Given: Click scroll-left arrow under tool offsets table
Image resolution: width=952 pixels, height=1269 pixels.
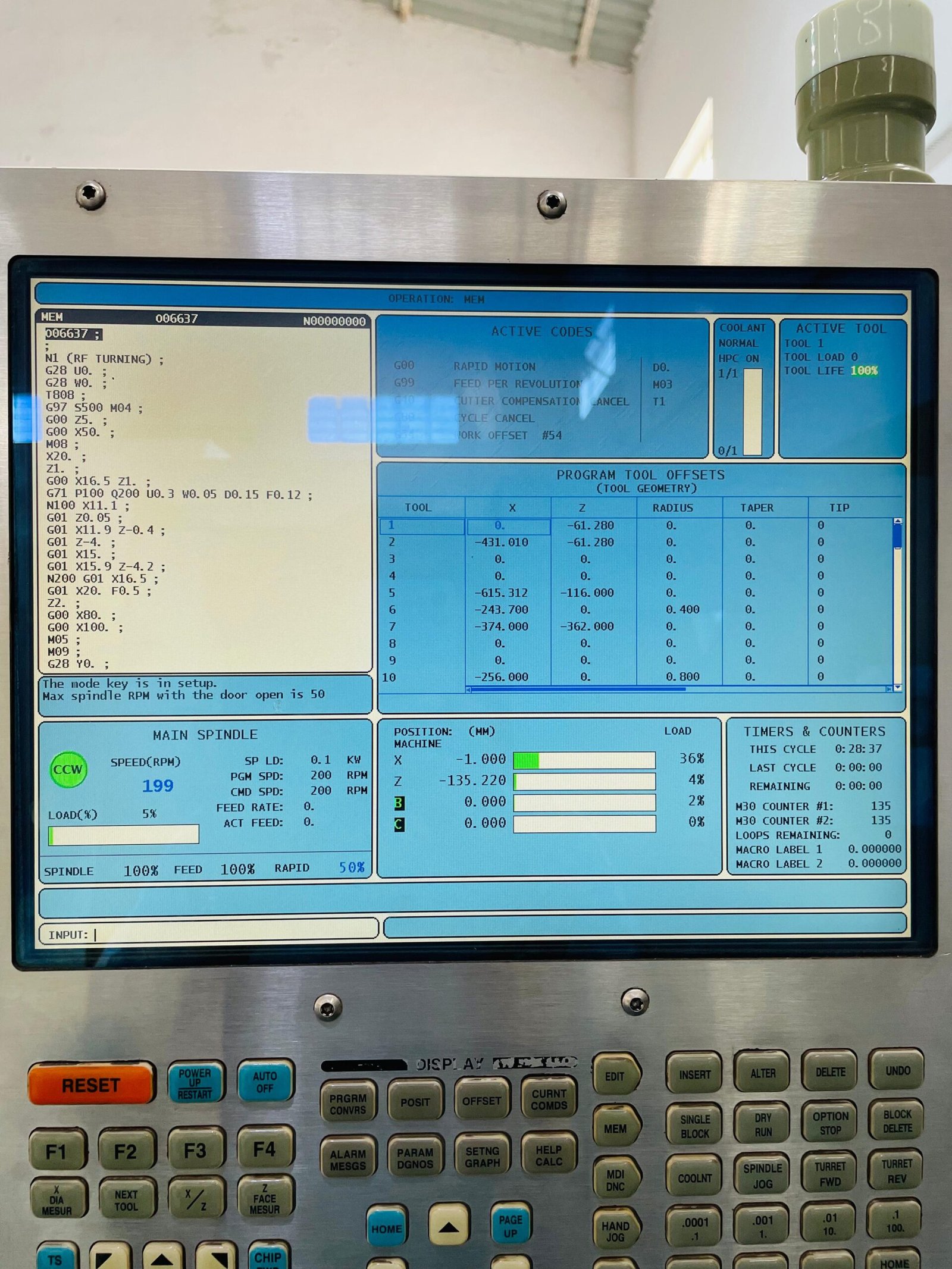Looking at the screenshot, I should 469,690.
